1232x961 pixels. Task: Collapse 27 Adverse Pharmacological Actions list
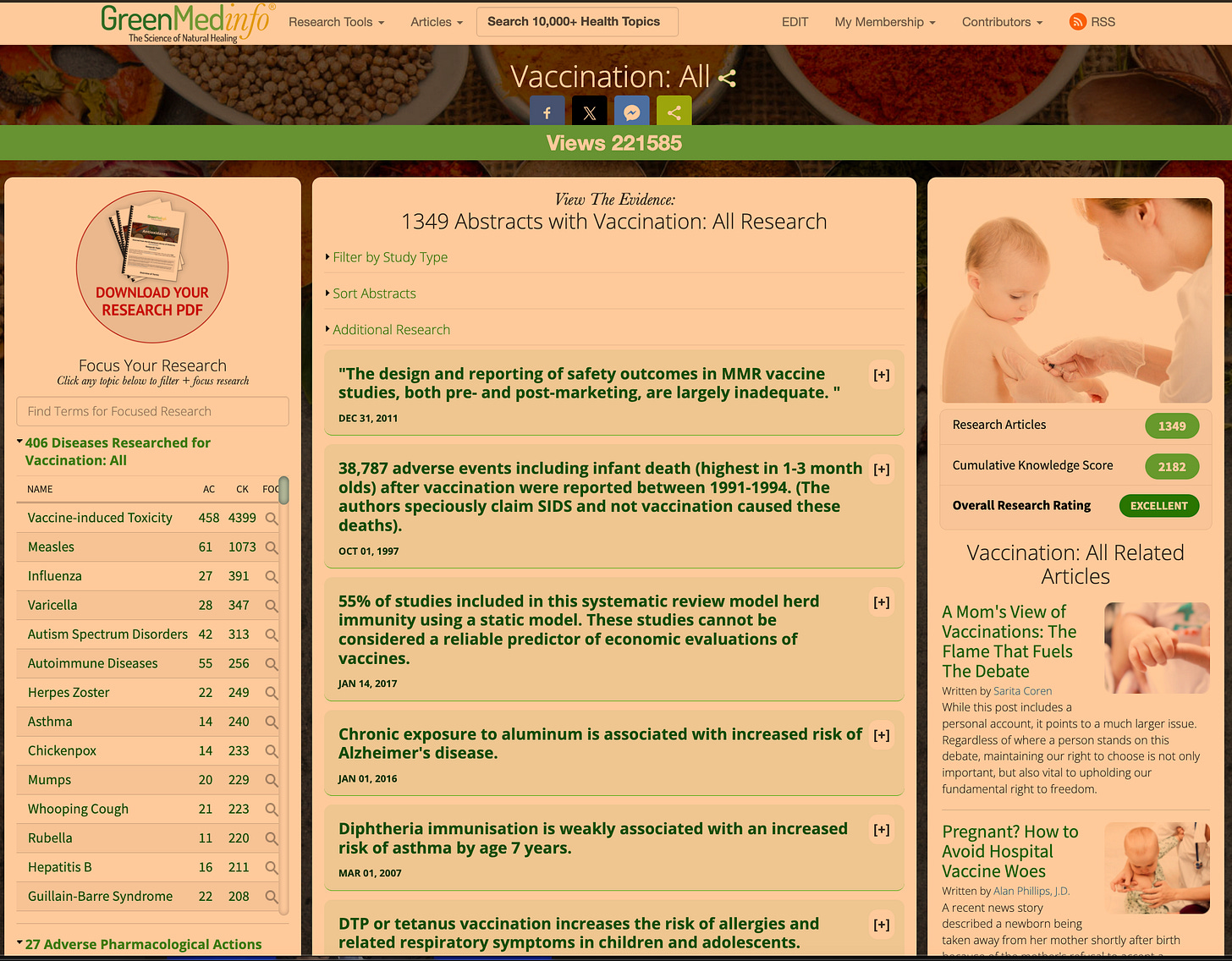142,944
